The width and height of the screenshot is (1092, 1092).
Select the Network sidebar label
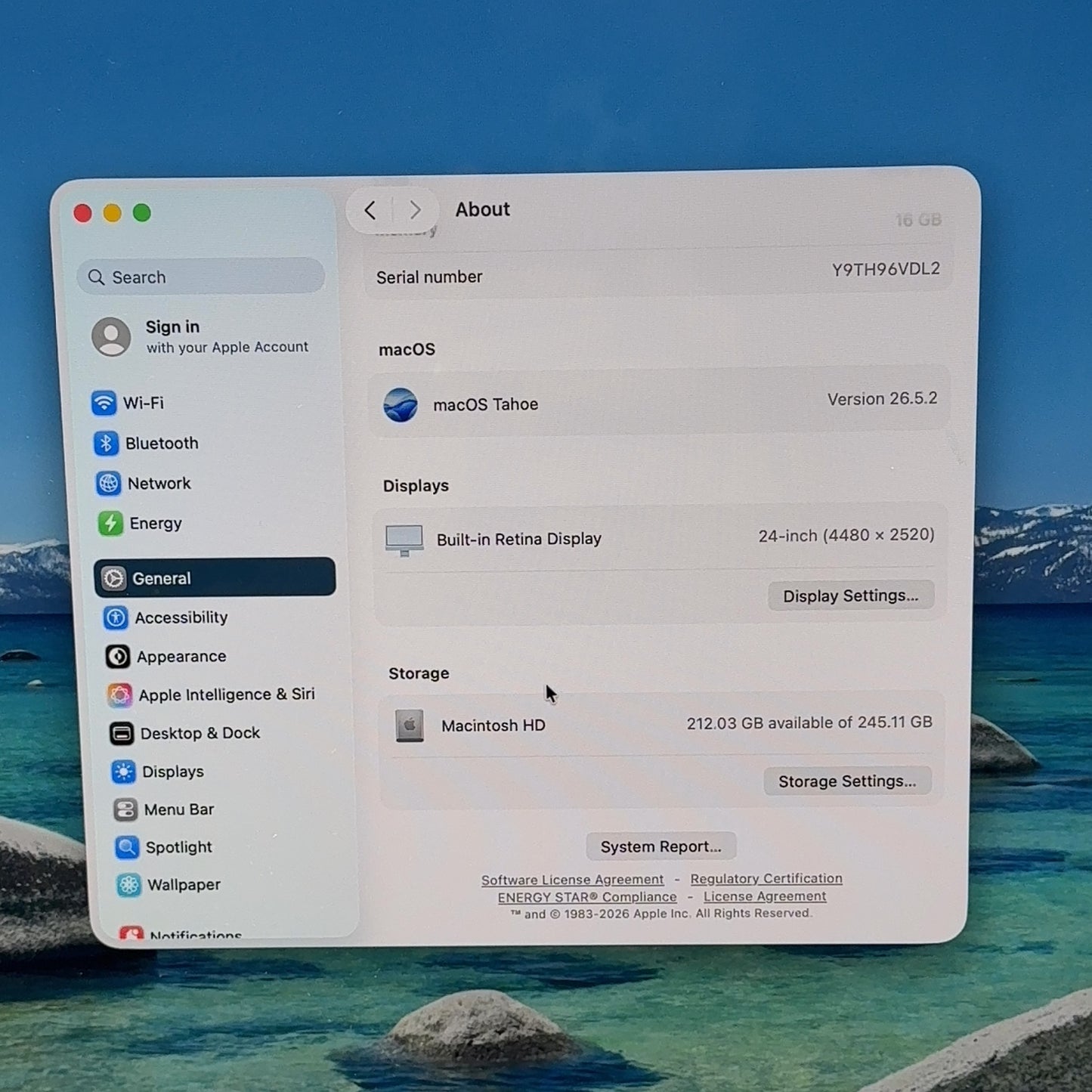(x=159, y=483)
